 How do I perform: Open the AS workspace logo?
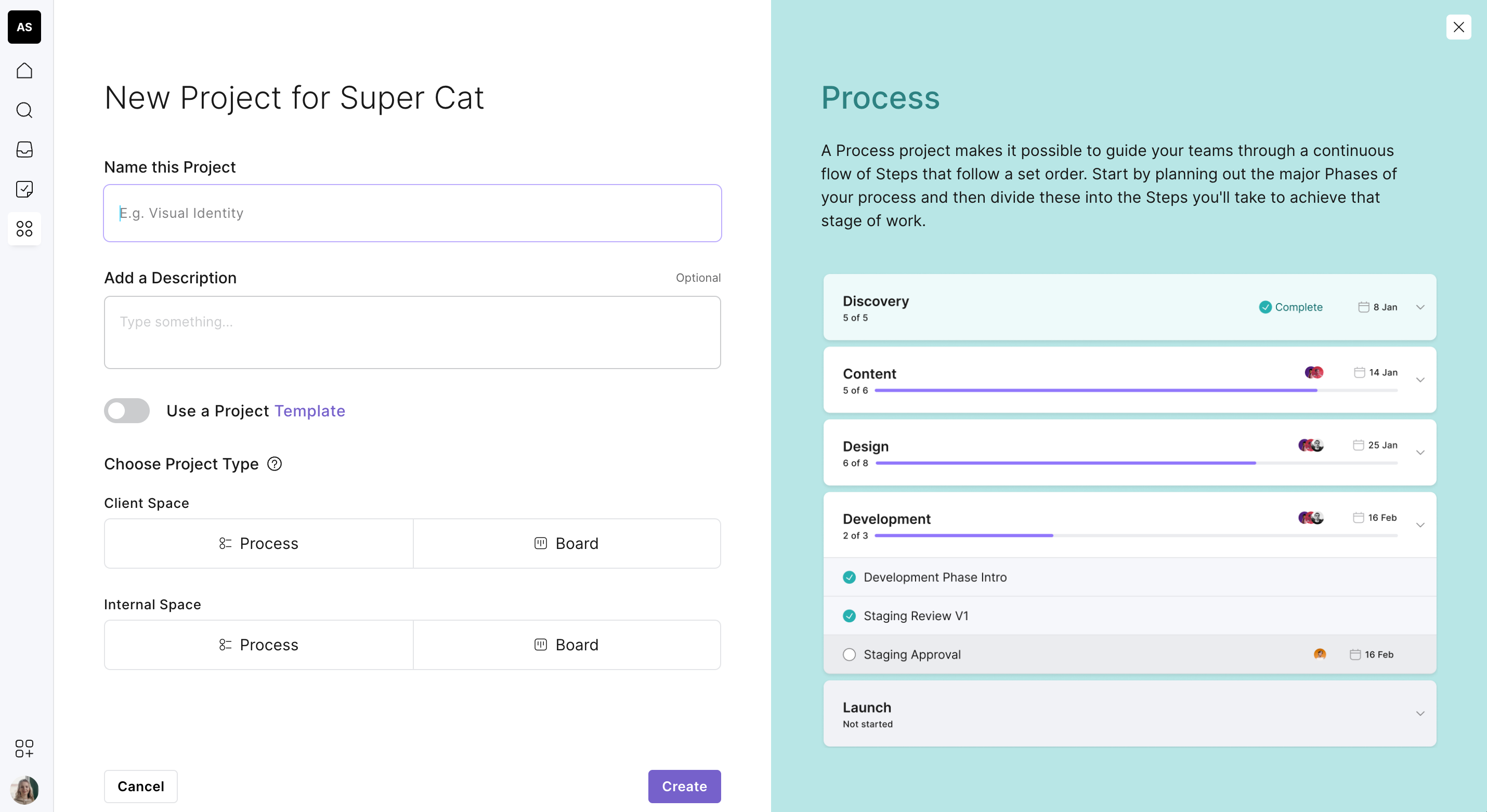24,27
